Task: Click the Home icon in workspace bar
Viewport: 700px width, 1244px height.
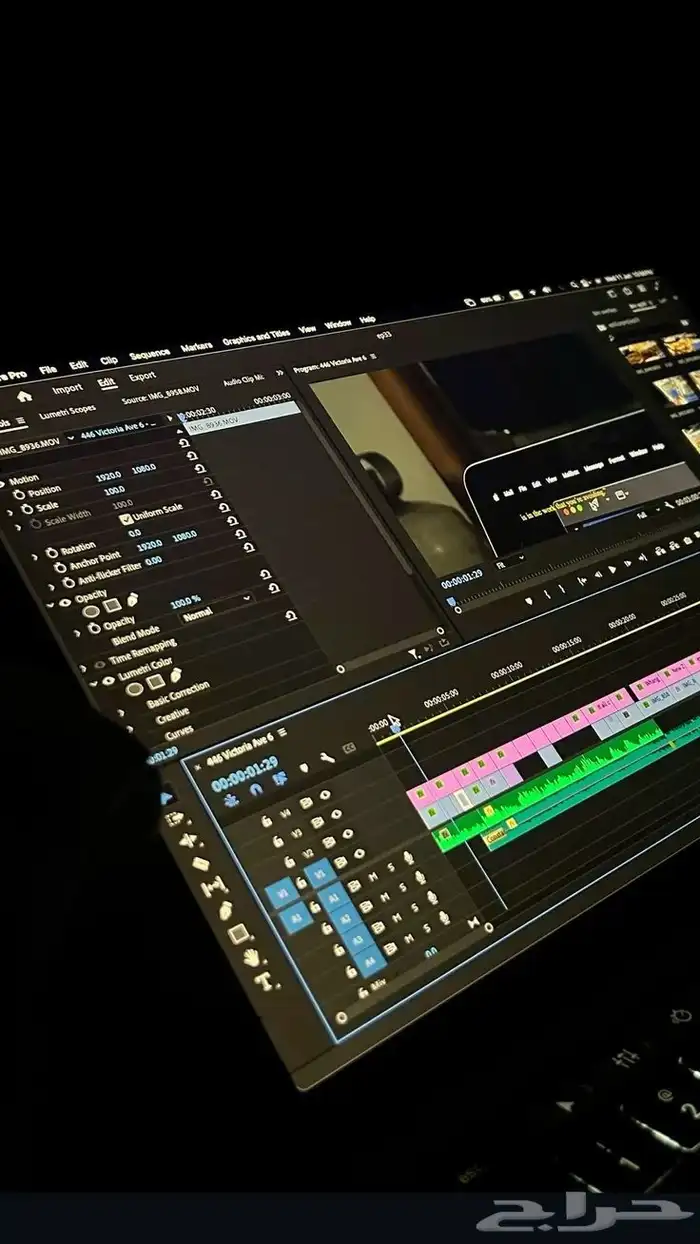Action: pyautogui.click(x=25, y=396)
